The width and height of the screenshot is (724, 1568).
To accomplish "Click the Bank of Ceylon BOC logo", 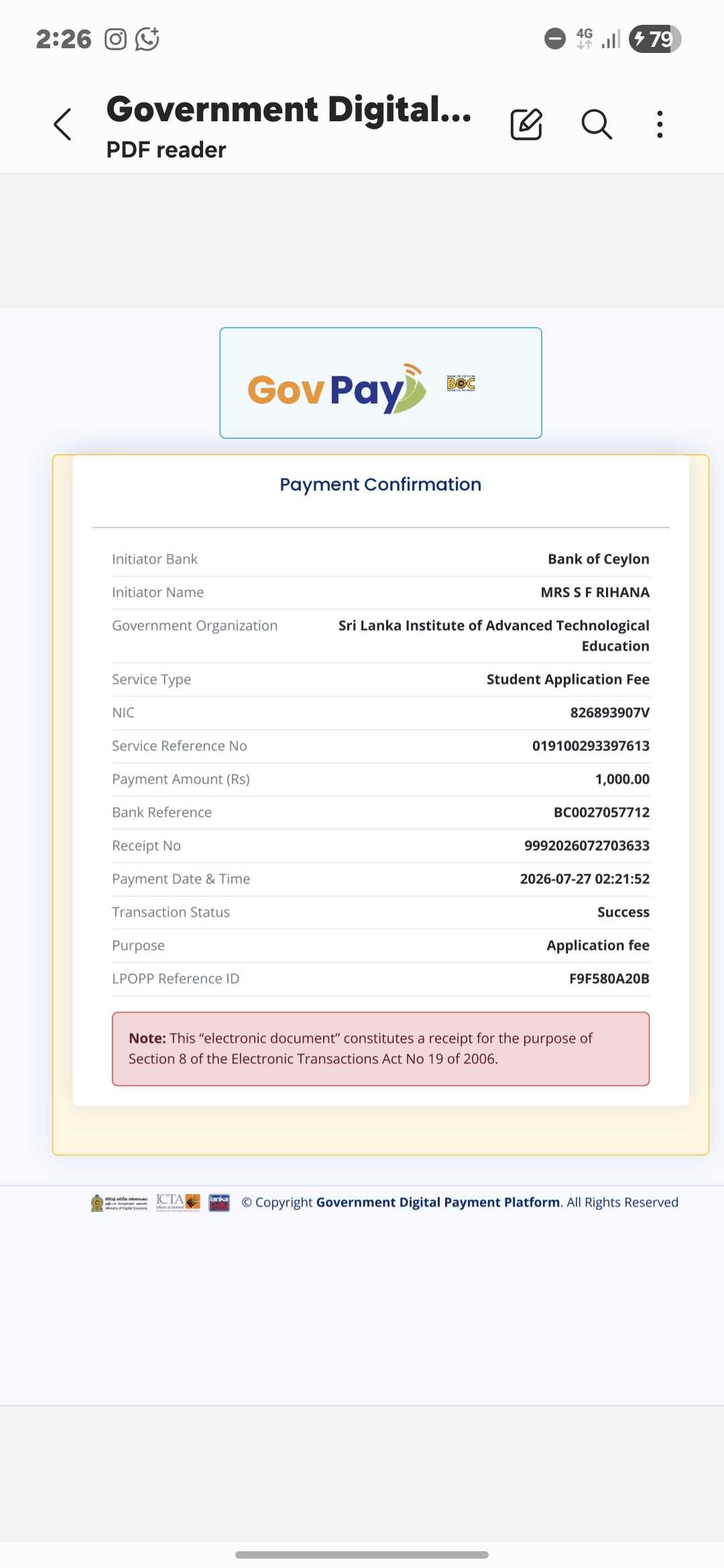I will point(461,383).
